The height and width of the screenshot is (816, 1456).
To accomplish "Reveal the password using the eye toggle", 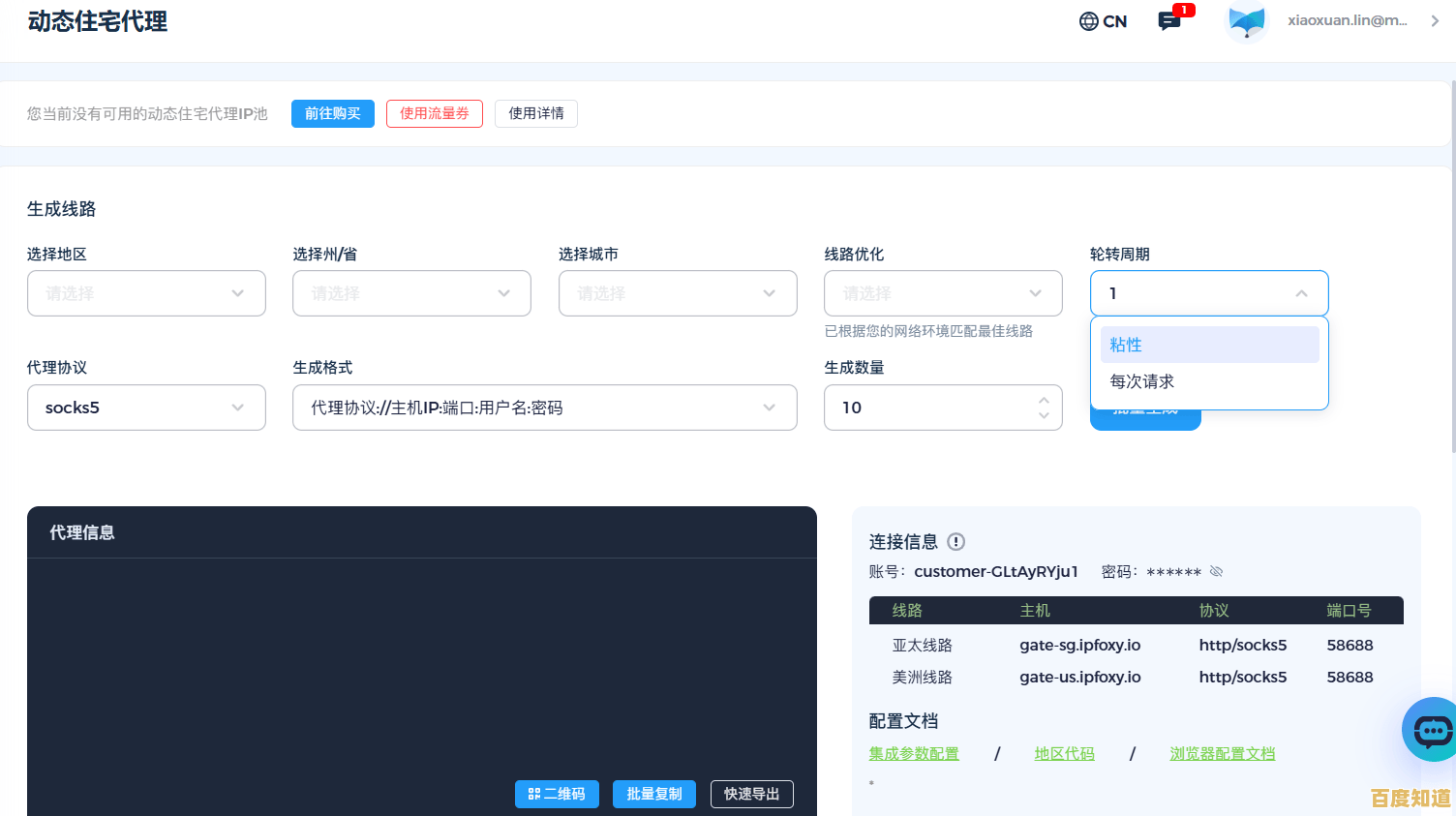I will [1216, 571].
